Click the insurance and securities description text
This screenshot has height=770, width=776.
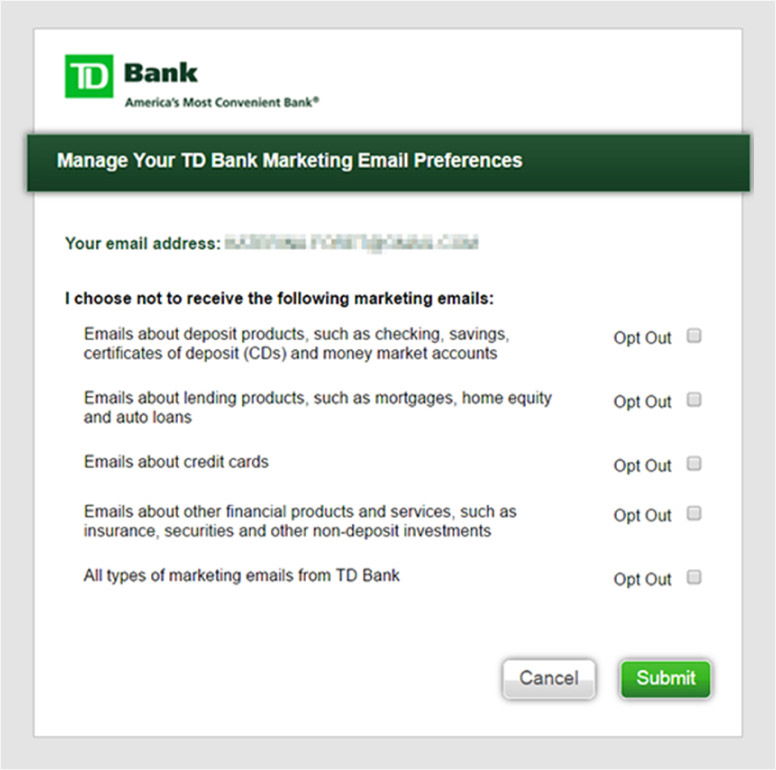coord(299,521)
